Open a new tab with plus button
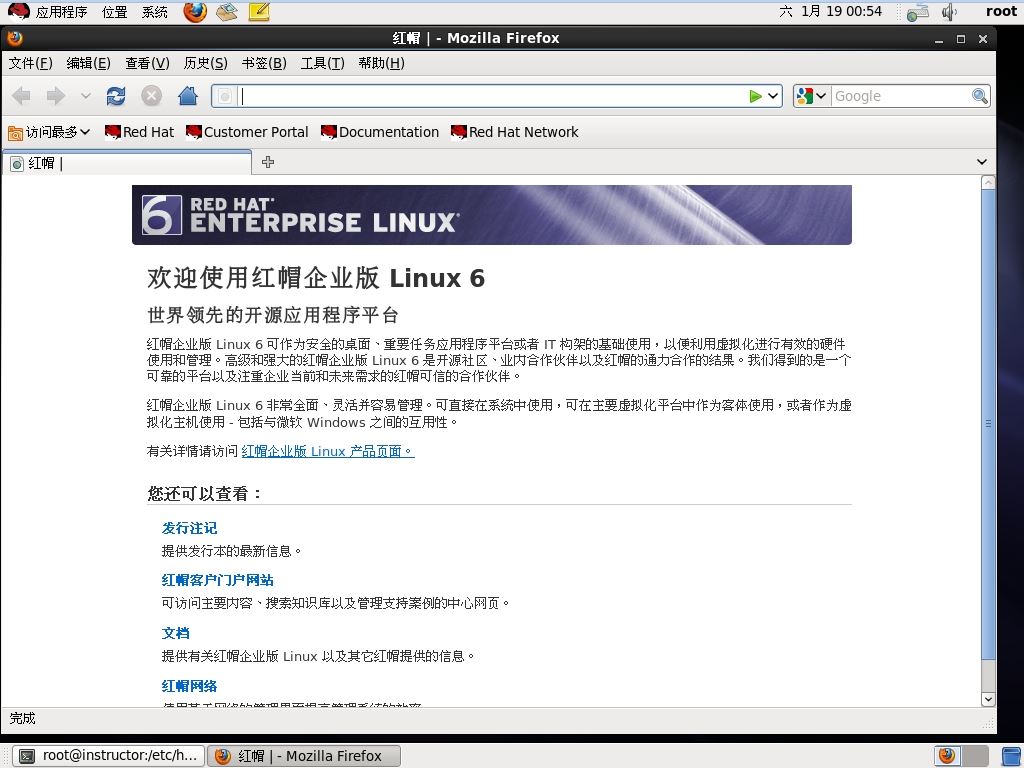Viewport: 1024px width, 768px height. pyautogui.click(x=268, y=162)
